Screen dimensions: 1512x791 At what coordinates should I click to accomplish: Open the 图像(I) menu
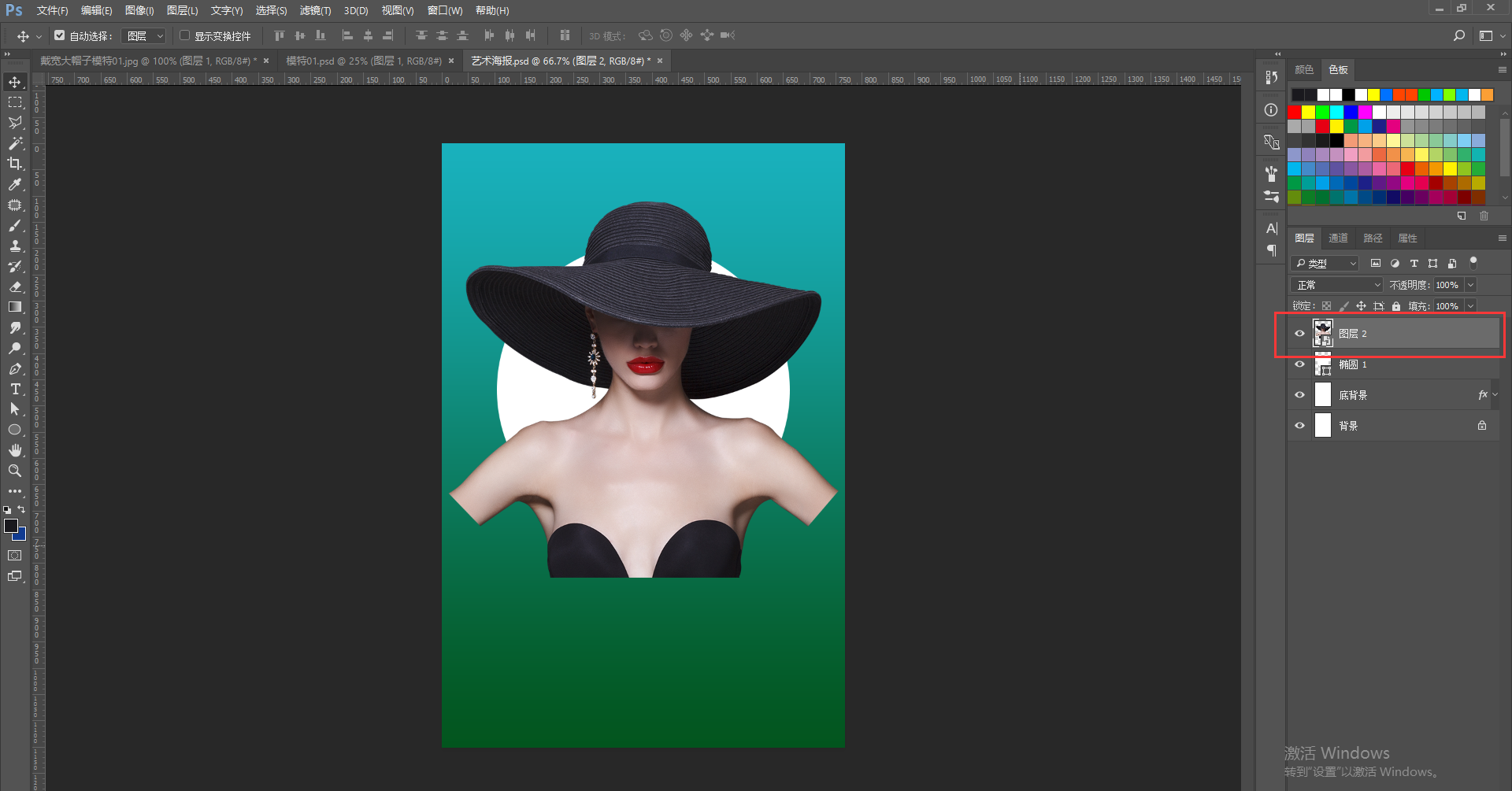click(x=139, y=10)
